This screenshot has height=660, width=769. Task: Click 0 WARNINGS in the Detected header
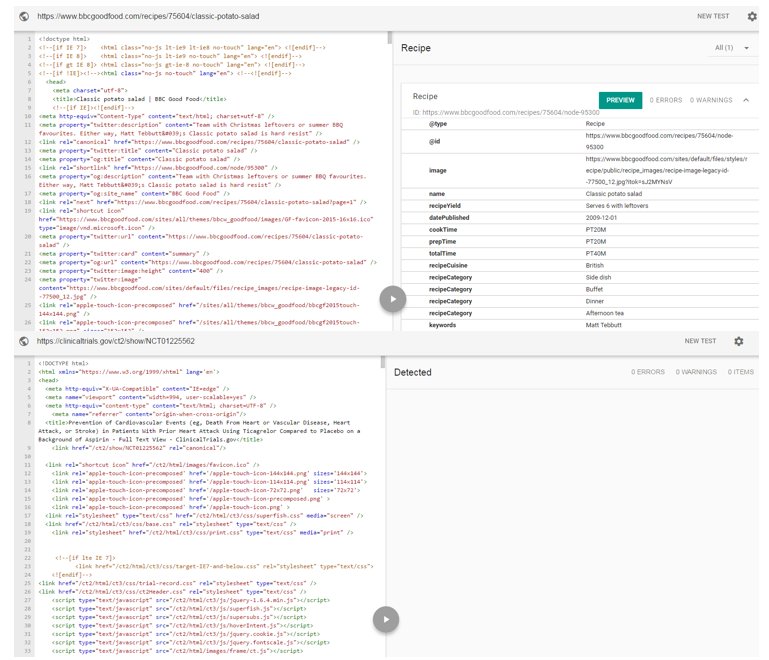(696, 372)
